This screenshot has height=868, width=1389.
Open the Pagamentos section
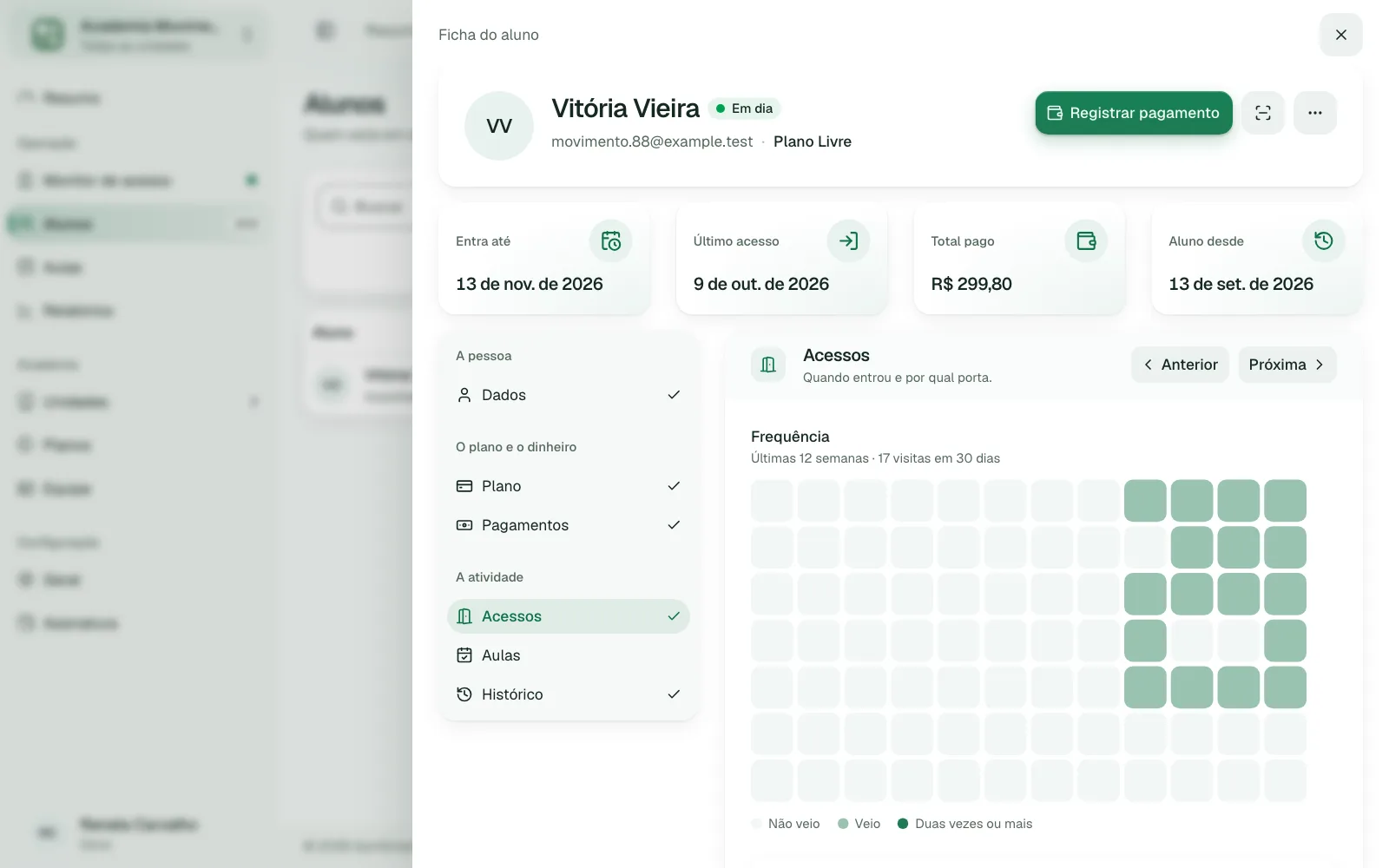tap(569, 525)
